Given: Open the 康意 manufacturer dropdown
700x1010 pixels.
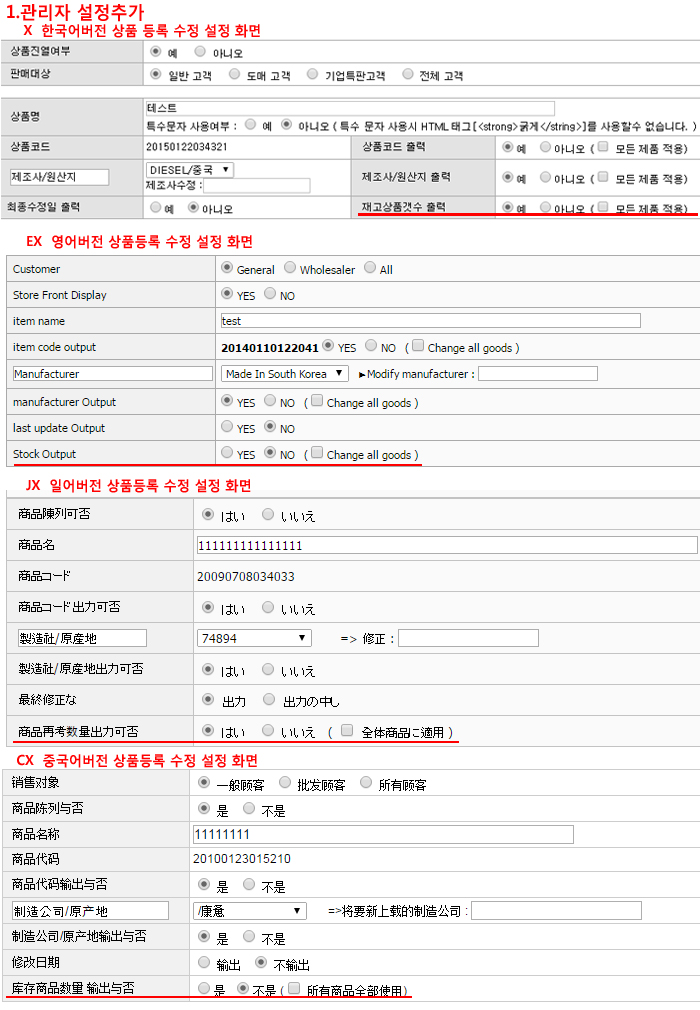Looking at the screenshot, I should (x=250, y=911).
